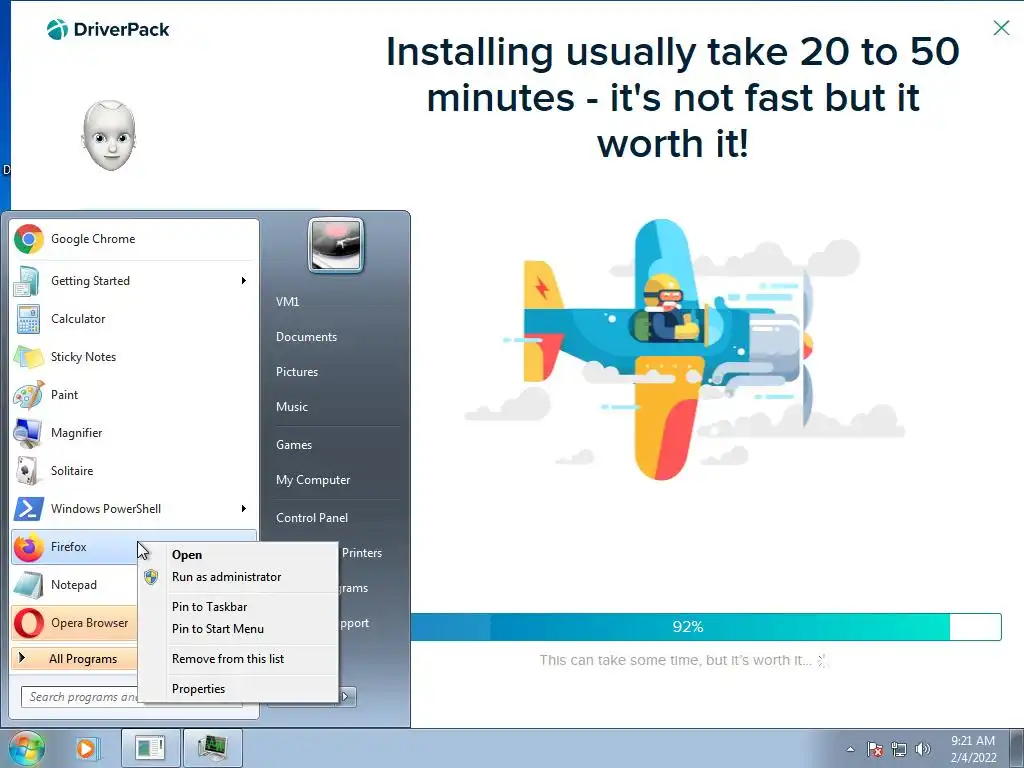This screenshot has height=768, width=1024.
Task: Choose Run as administrator
Action: point(239,577)
